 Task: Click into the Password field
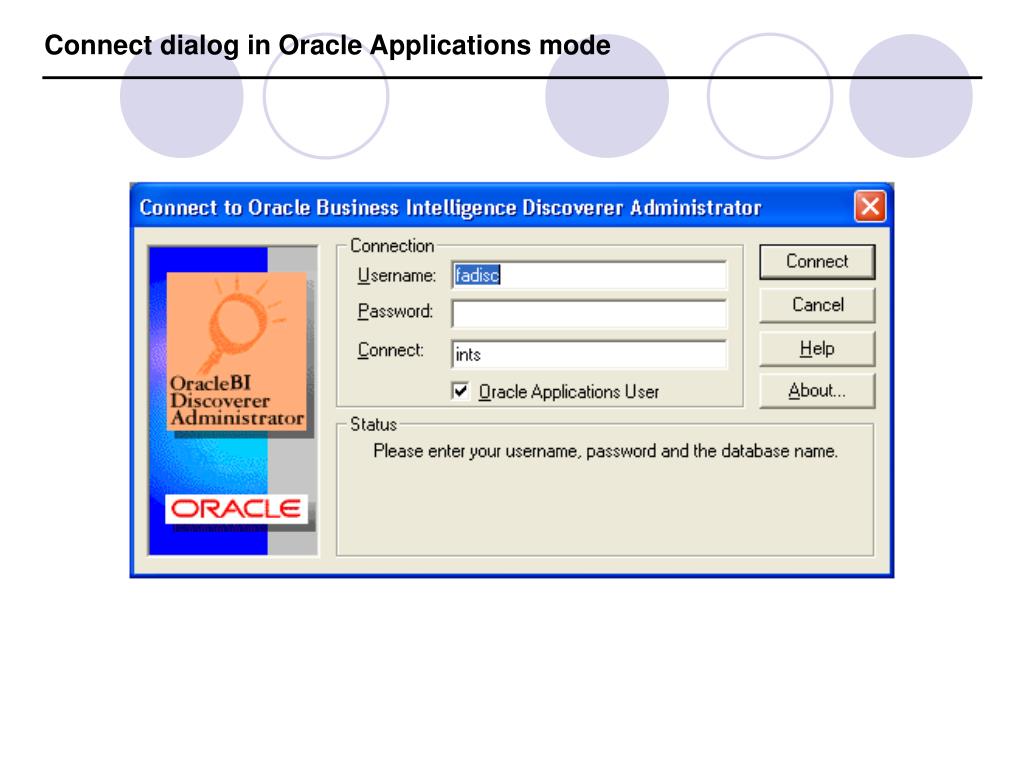click(x=589, y=314)
